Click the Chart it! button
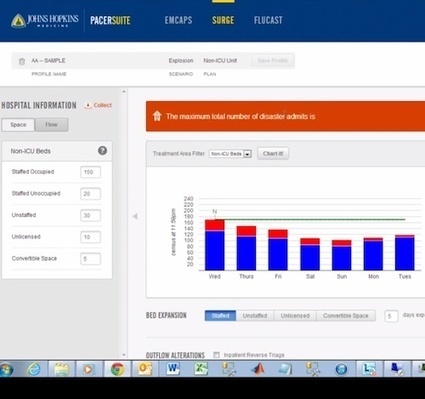 (273, 154)
